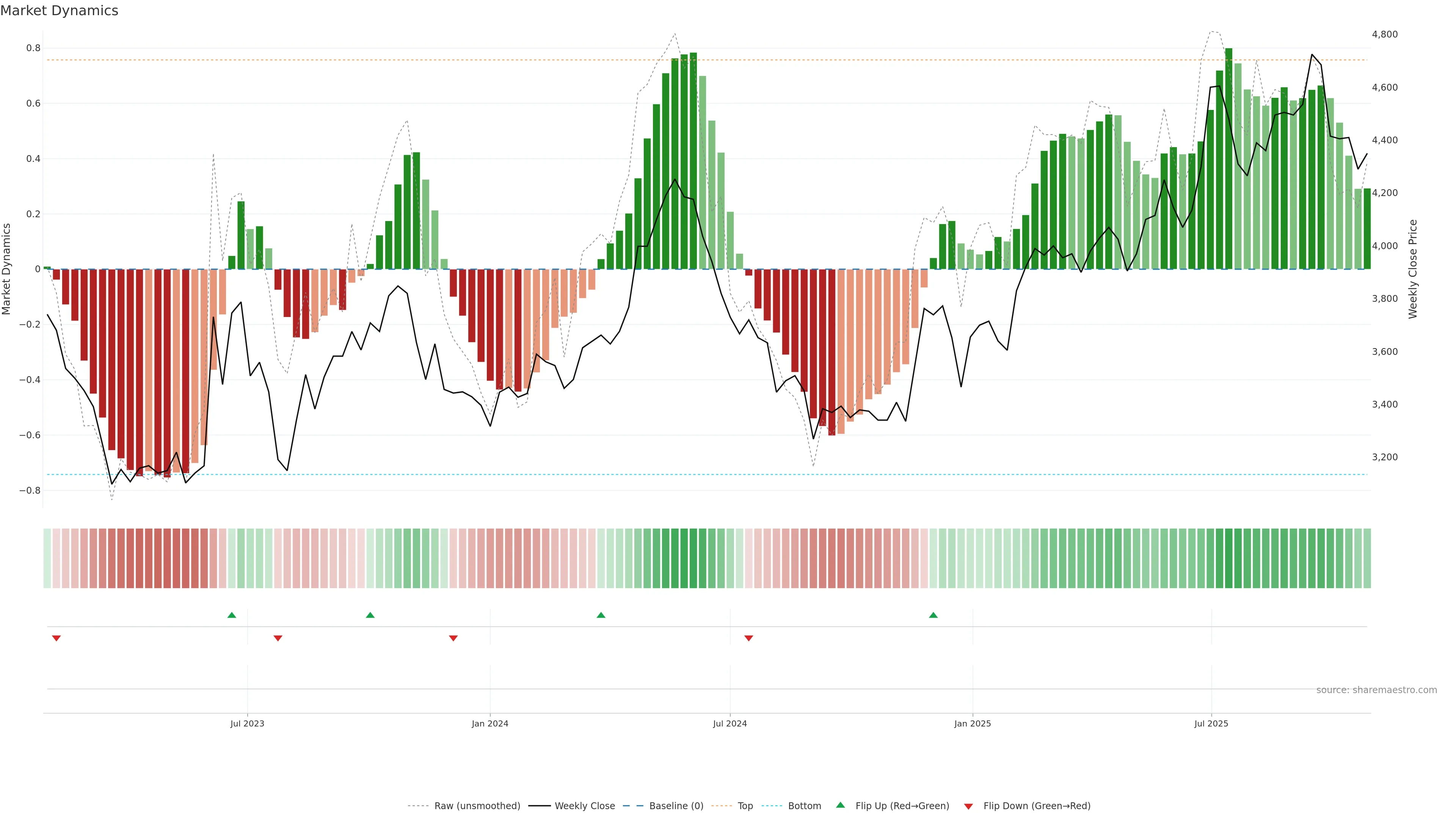Image resolution: width=1456 pixels, height=819 pixels.
Task: Click the Jul 2023 x-axis label
Action: tap(247, 723)
